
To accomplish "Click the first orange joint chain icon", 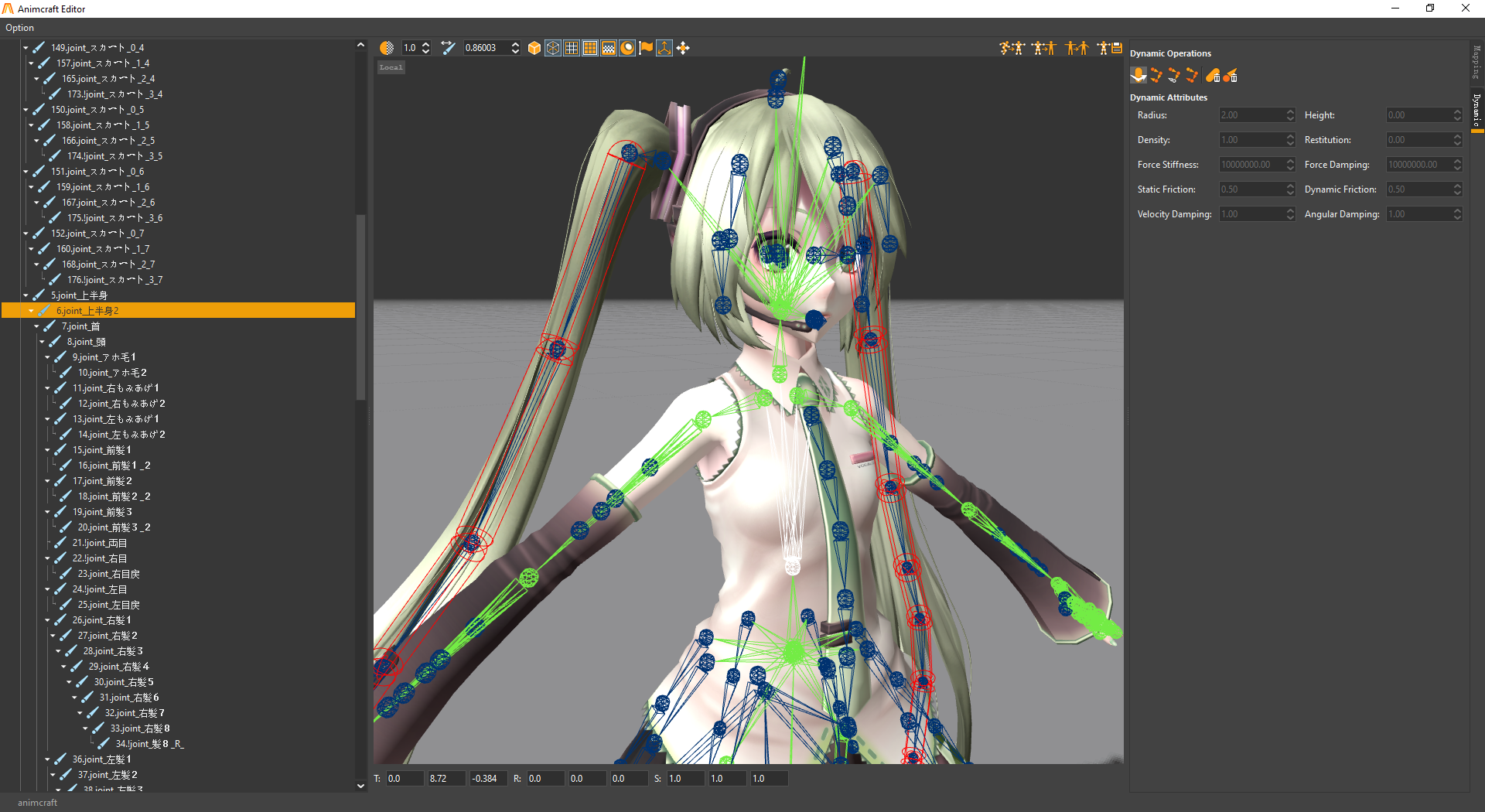I will 1157,75.
